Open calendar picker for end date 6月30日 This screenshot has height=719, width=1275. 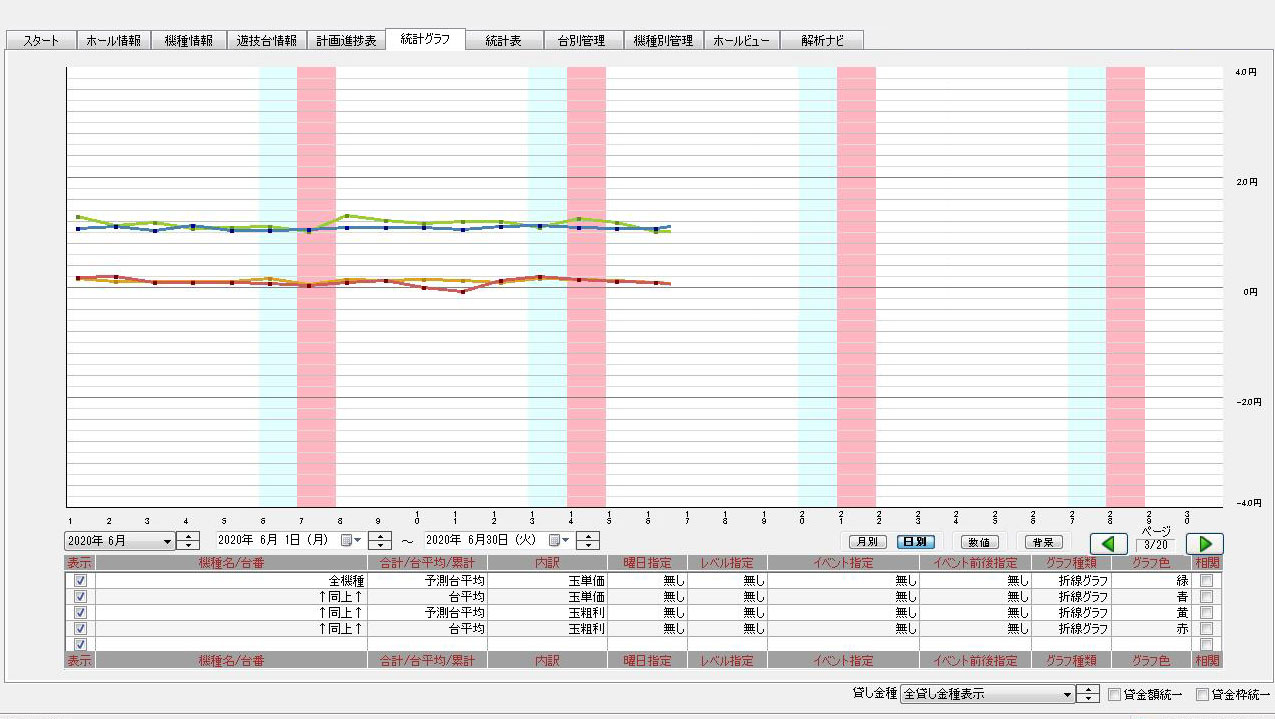click(559, 541)
